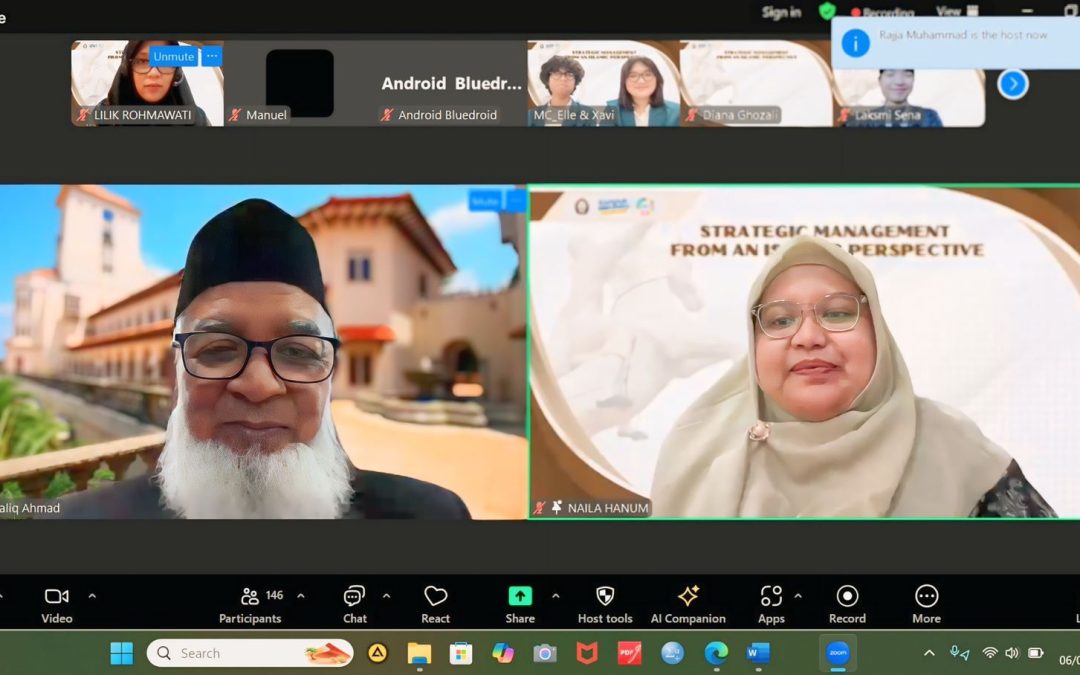Expand the Video options caret
This screenshot has height=675, width=1080.
[x=92, y=596]
